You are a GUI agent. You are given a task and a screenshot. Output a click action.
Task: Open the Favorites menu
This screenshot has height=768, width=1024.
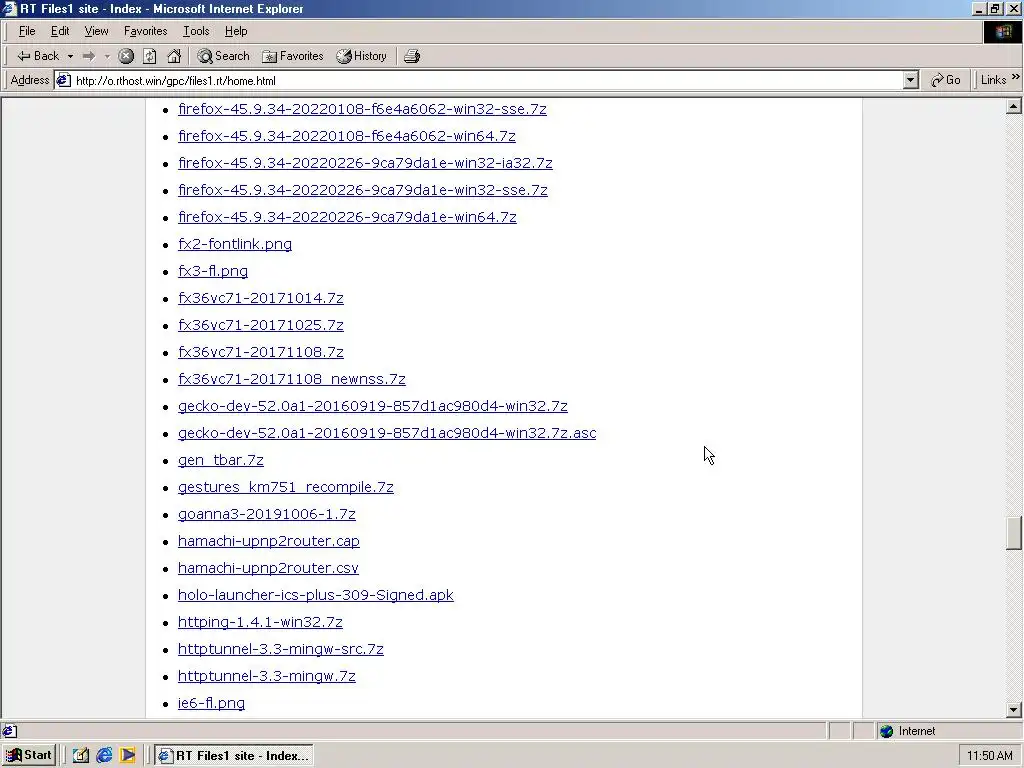pos(146,31)
